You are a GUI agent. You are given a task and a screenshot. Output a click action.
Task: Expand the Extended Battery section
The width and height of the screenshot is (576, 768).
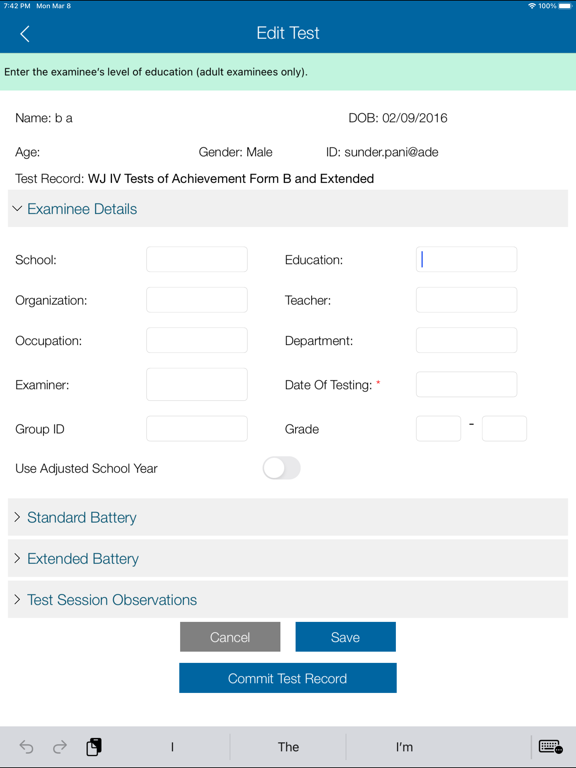(x=288, y=558)
